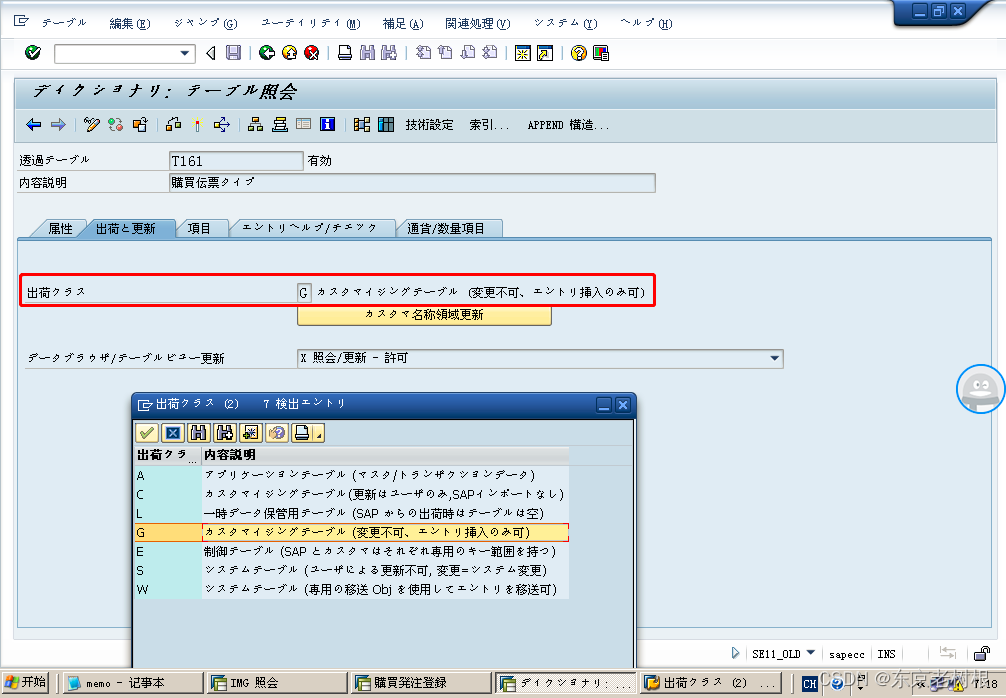The image size is (1006, 698).
Task: Click the 透過テーブル T161 input field
Action: pos(236,161)
